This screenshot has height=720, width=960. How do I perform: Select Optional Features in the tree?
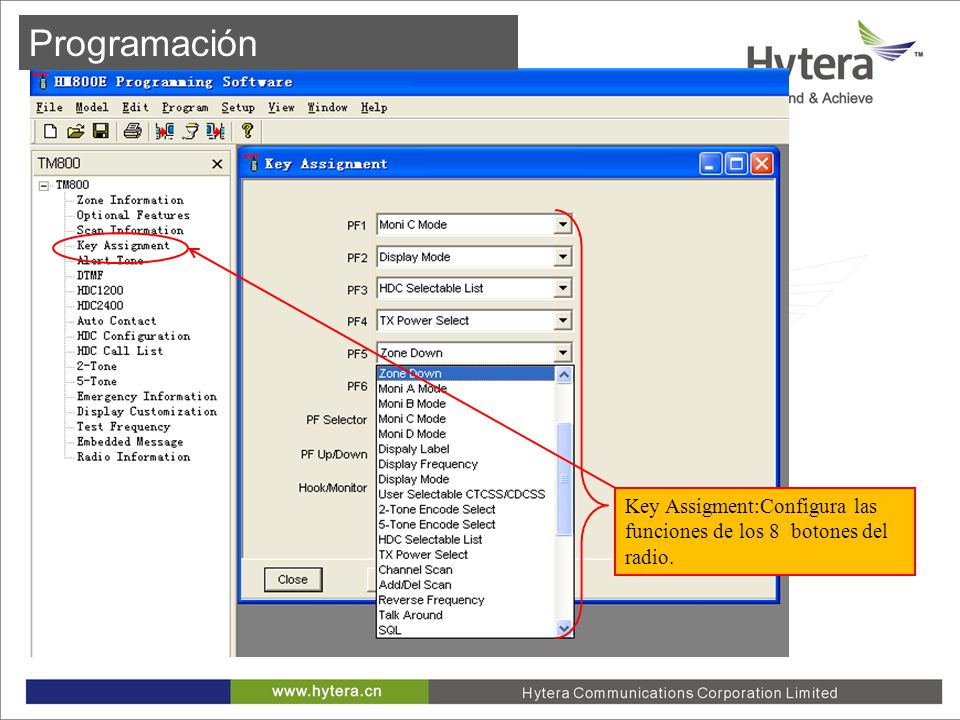[x=133, y=216]
